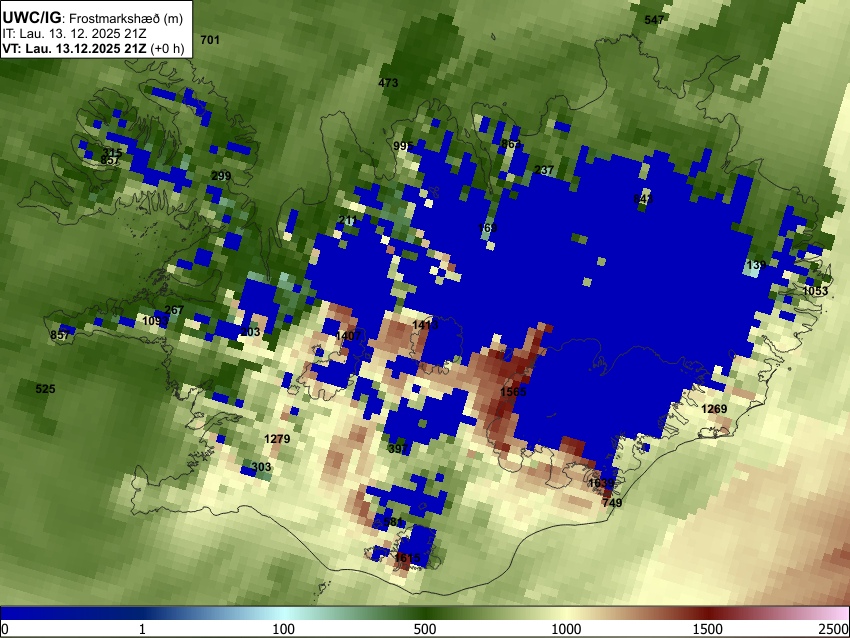The width and height of the screenshot is (850, 638).
Task: Click the 'IT: Lau. 13. 12. 2025 21Z' line
Action: coord(74,34)
